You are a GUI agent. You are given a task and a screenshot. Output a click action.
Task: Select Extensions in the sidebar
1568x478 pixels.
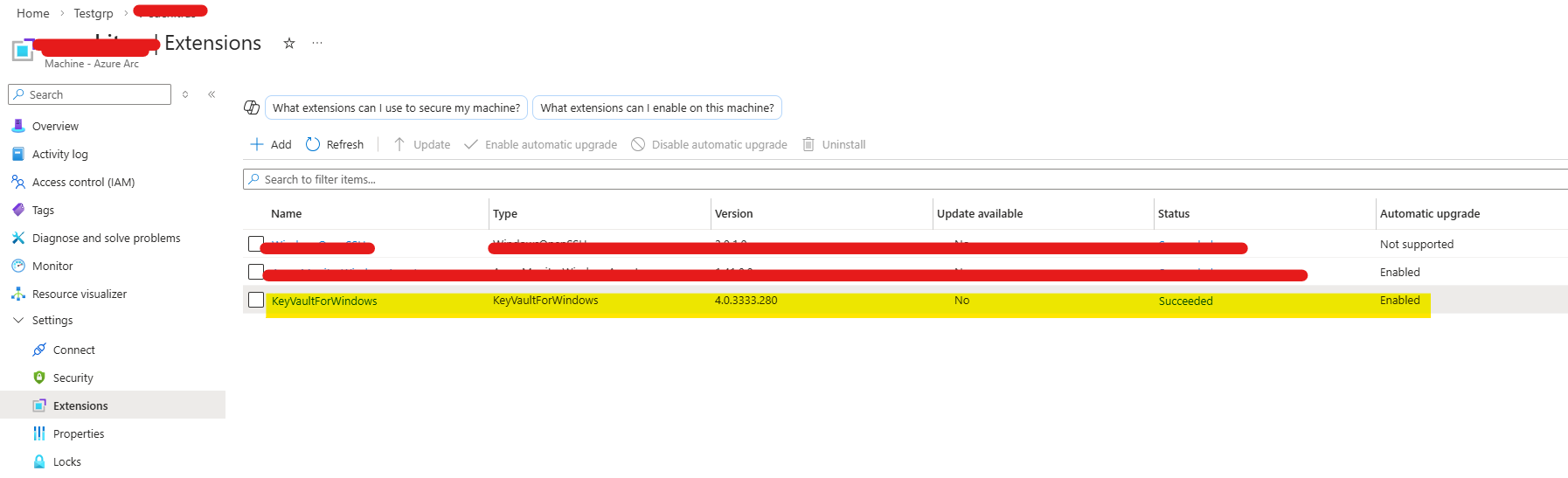pyautogui.click(x=80, y=405)
